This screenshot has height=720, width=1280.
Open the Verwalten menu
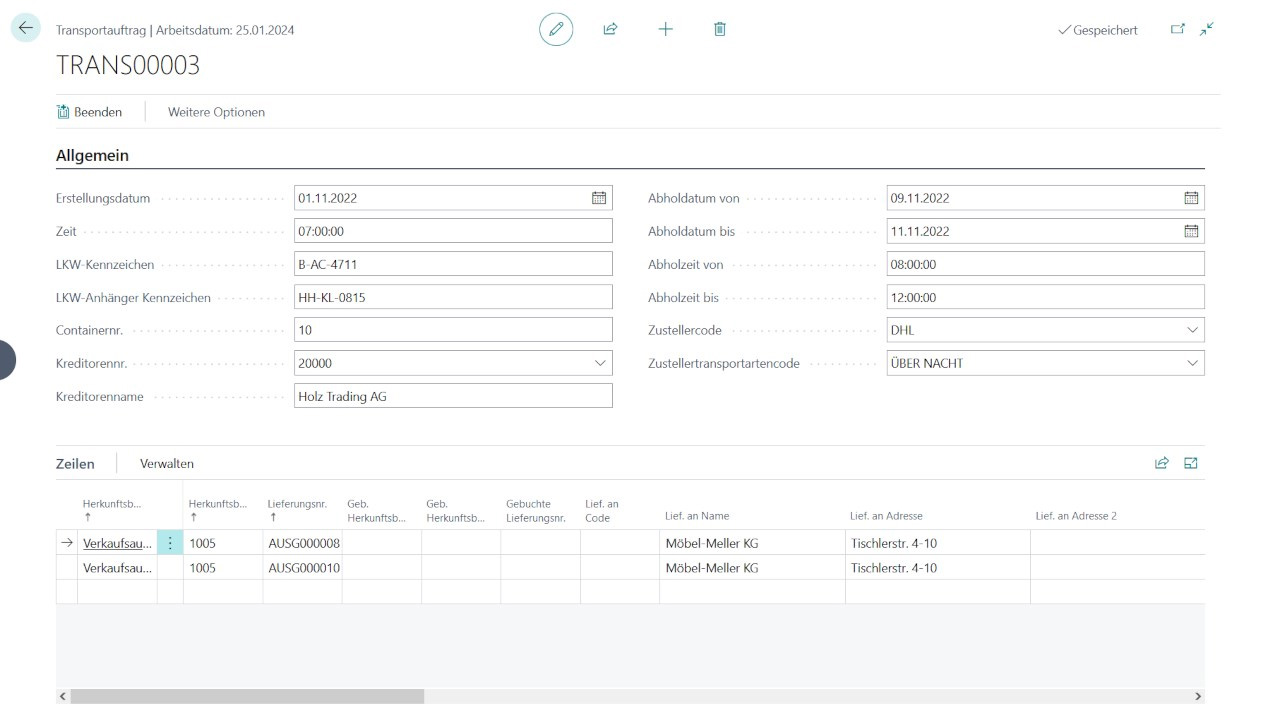[x=167, y=464]
